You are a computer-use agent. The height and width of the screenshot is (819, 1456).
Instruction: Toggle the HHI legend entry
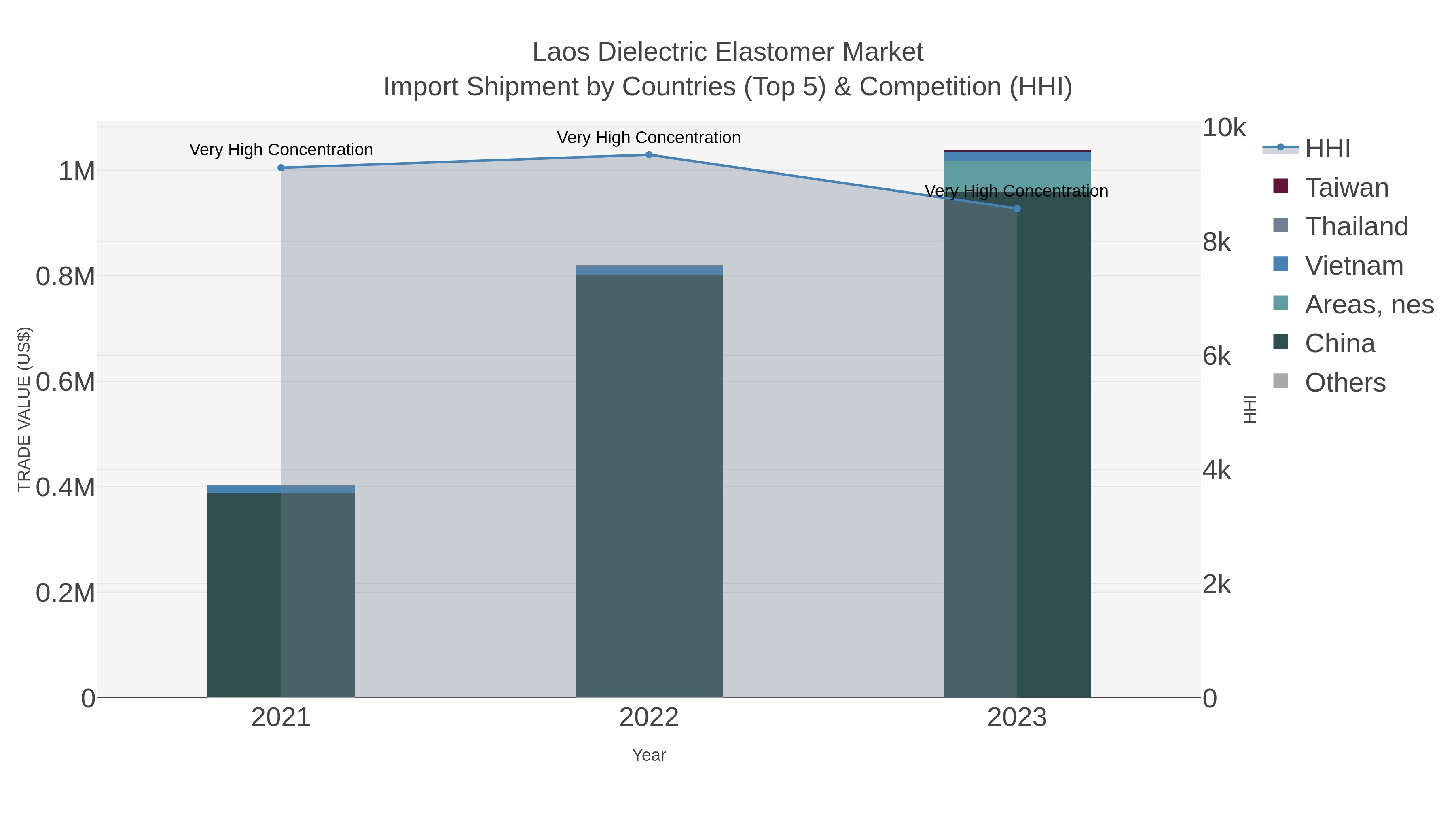(1306, 149)
